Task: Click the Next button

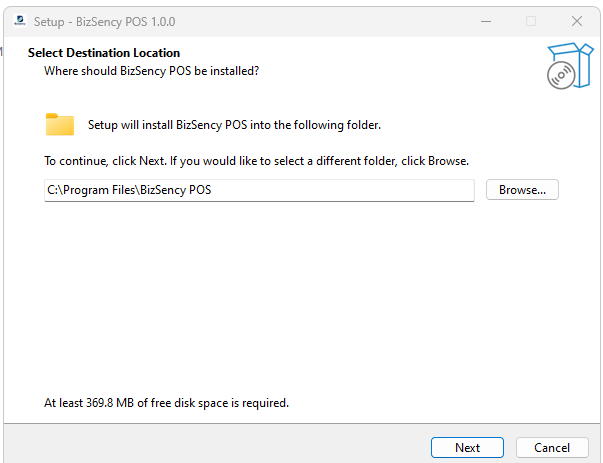Action: coord(467,447)
